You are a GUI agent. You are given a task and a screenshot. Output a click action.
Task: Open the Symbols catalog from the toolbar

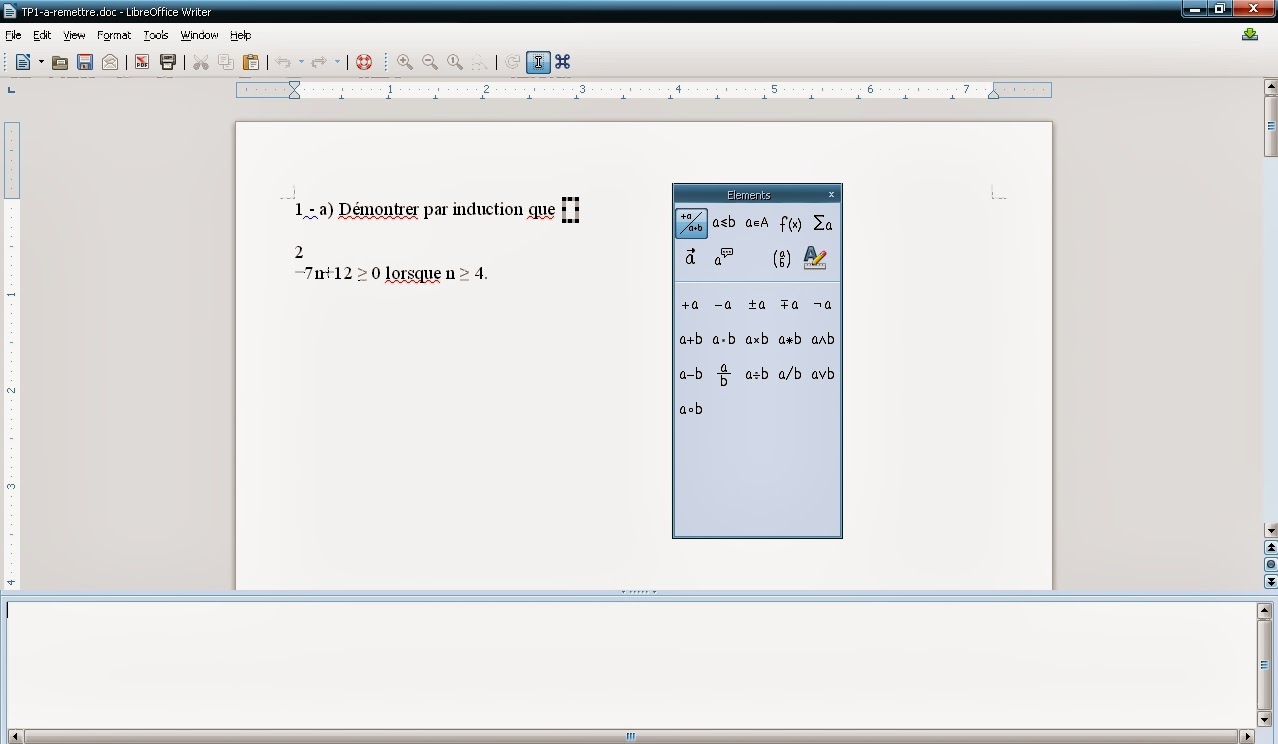pyautogui.click(x=561, y=61)
